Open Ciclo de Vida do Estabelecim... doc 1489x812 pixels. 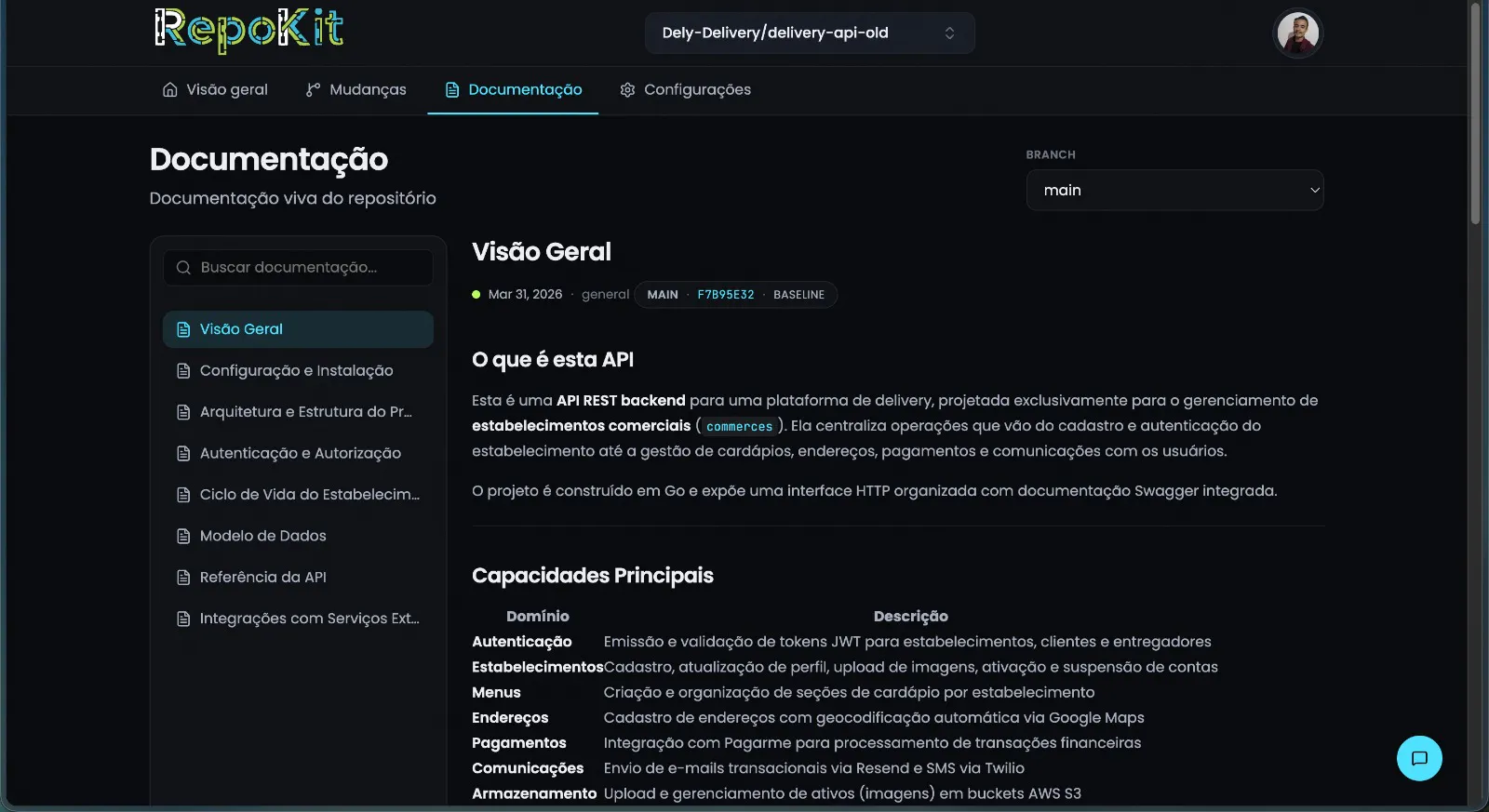(298, 494)
